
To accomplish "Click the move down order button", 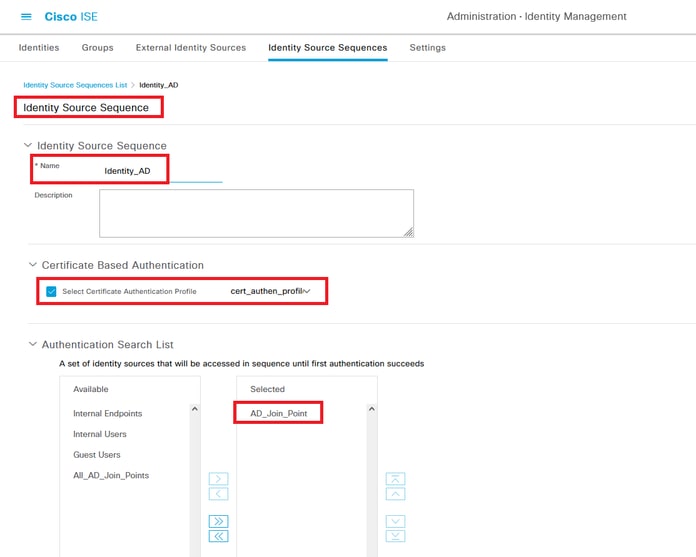I will pyautogui.click(x=395, y=521).
